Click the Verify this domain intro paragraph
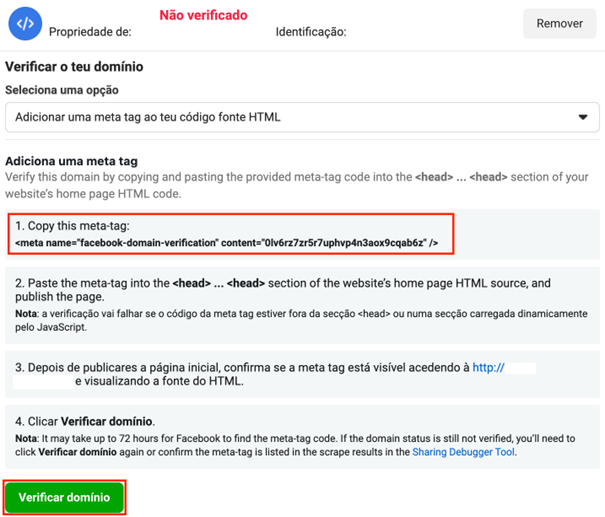The image size is (605, 517). [300, 185]
